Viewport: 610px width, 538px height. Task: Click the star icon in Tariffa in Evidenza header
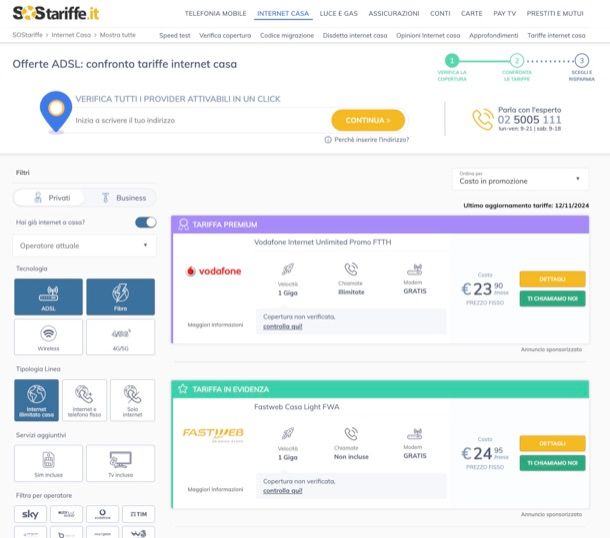[183, 389]
